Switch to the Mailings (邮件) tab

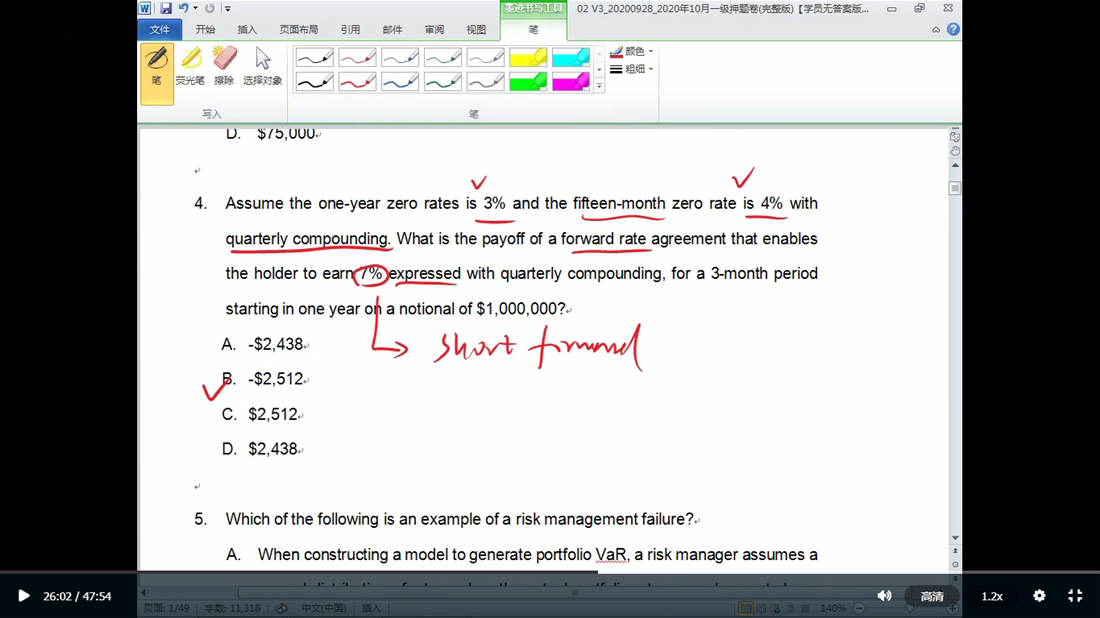pyautogui.click(x=392, y=29)
